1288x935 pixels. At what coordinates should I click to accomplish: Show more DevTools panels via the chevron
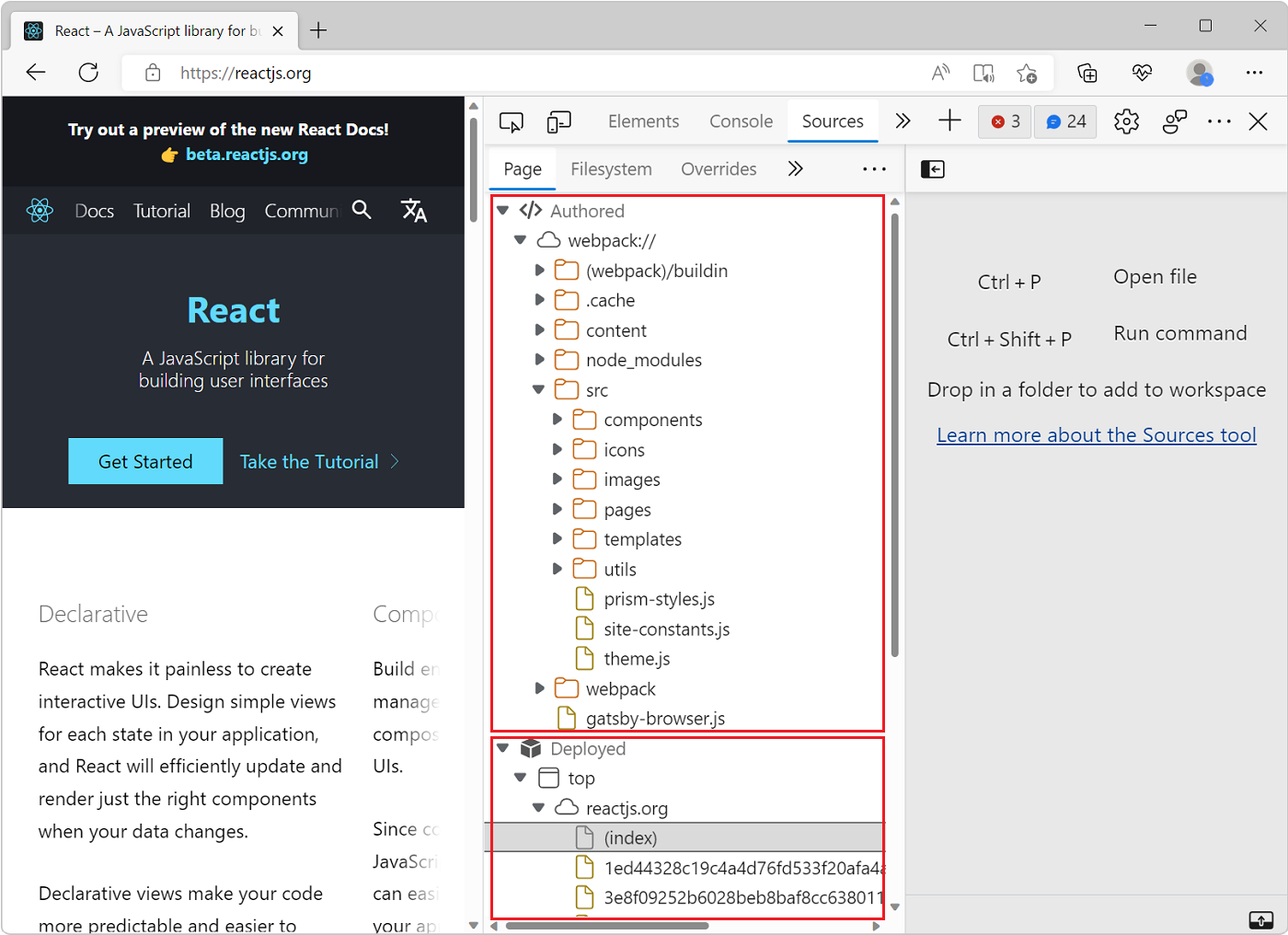coord(902,121)
